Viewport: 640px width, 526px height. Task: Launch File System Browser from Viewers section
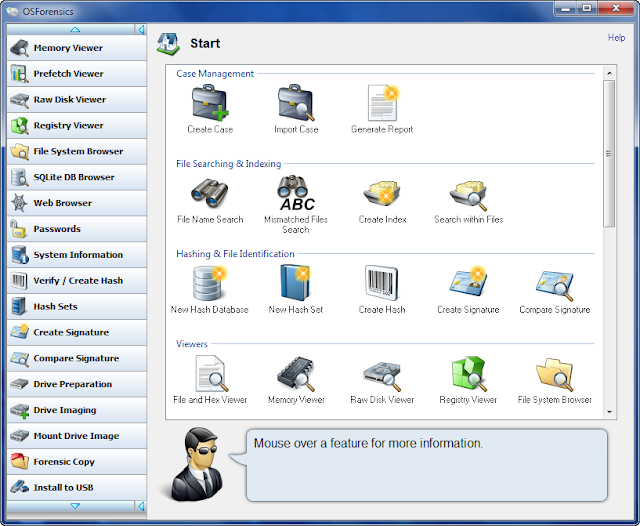[x=555, y=380]
